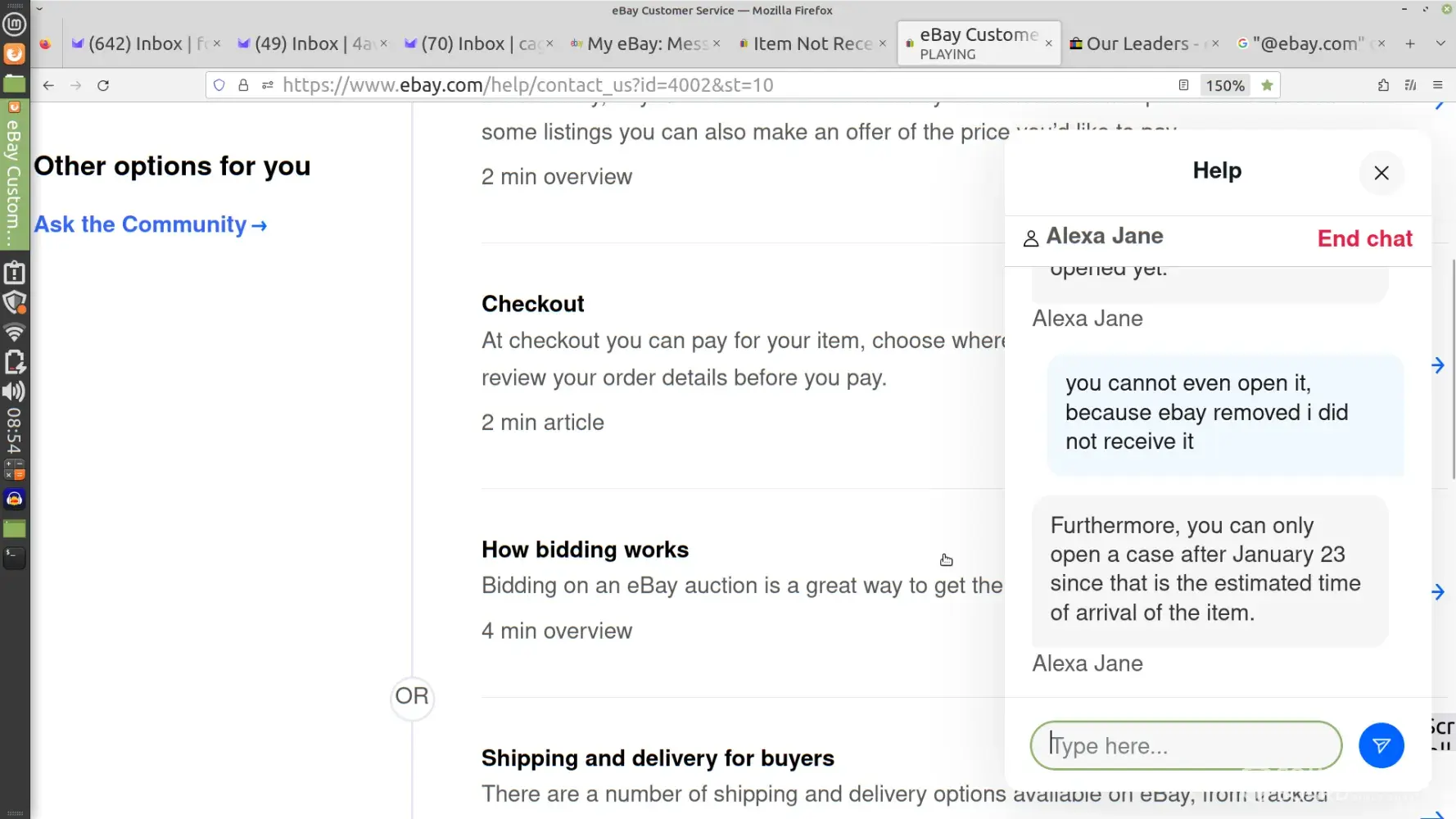Expand the How bidding works arrow
This screenshot has height=819, width=1456.
(1437, 592)
